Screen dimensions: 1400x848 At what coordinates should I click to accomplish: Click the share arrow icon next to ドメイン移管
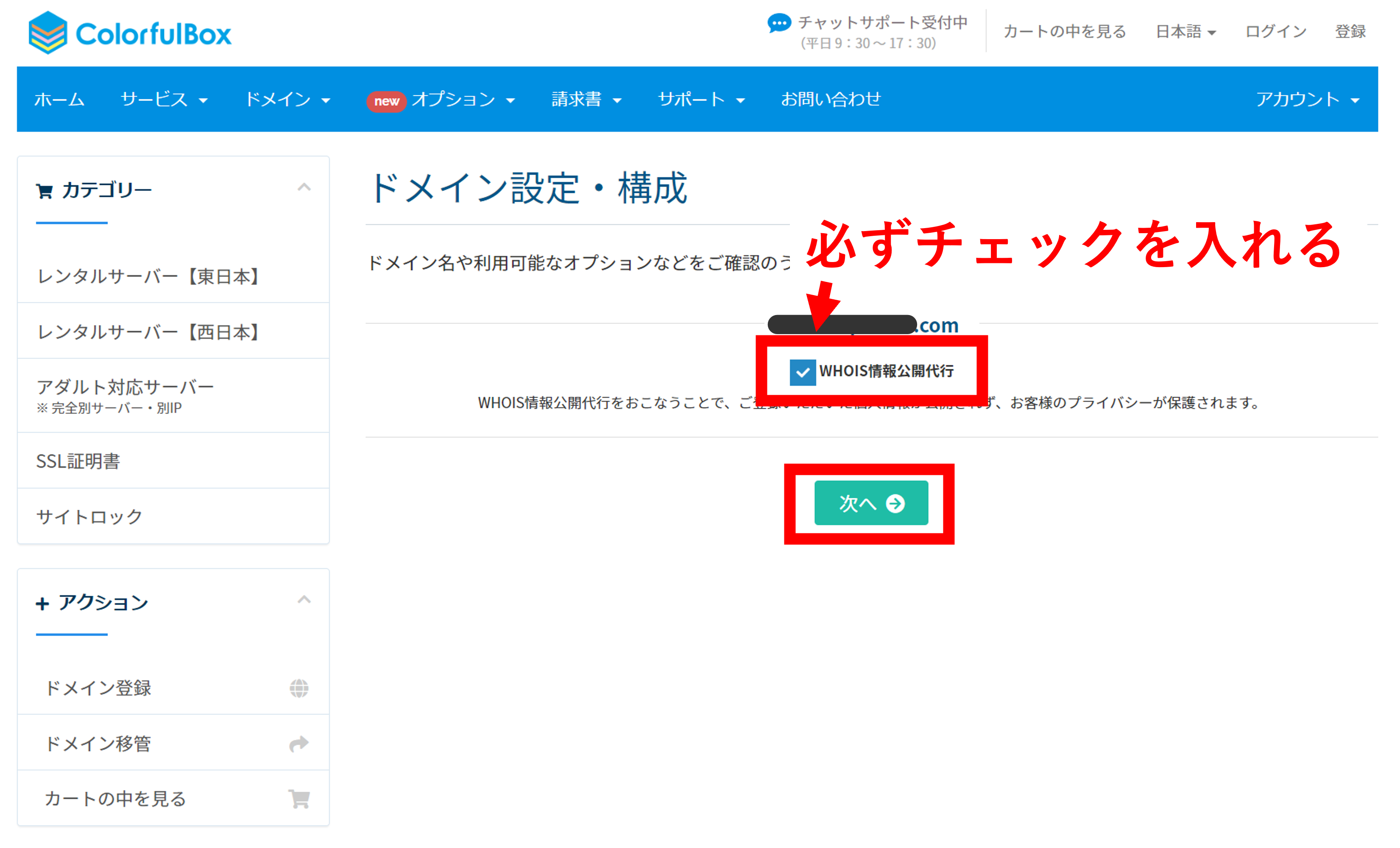point(299,743)
